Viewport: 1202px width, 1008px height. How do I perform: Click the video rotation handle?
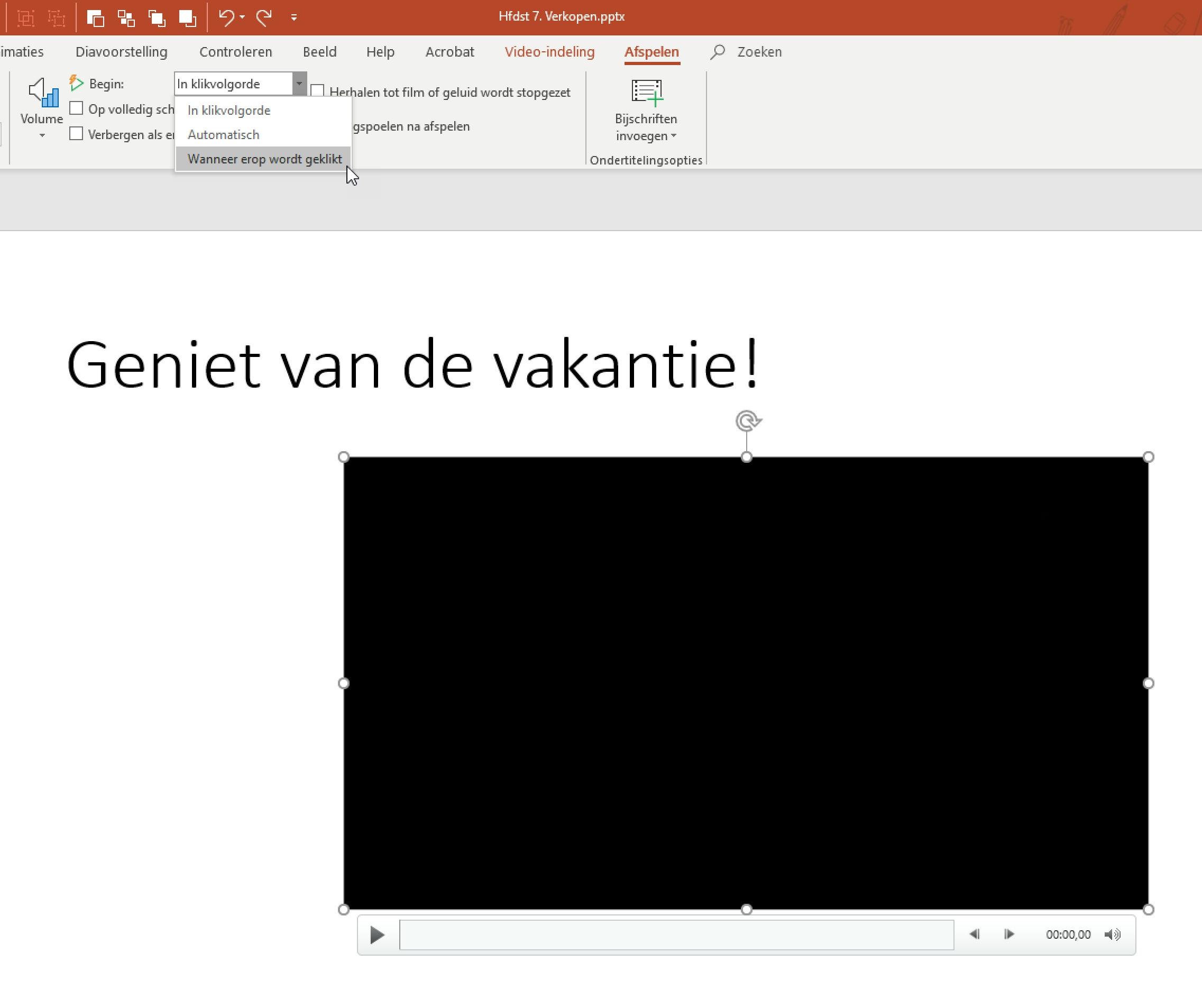(747, 421)
